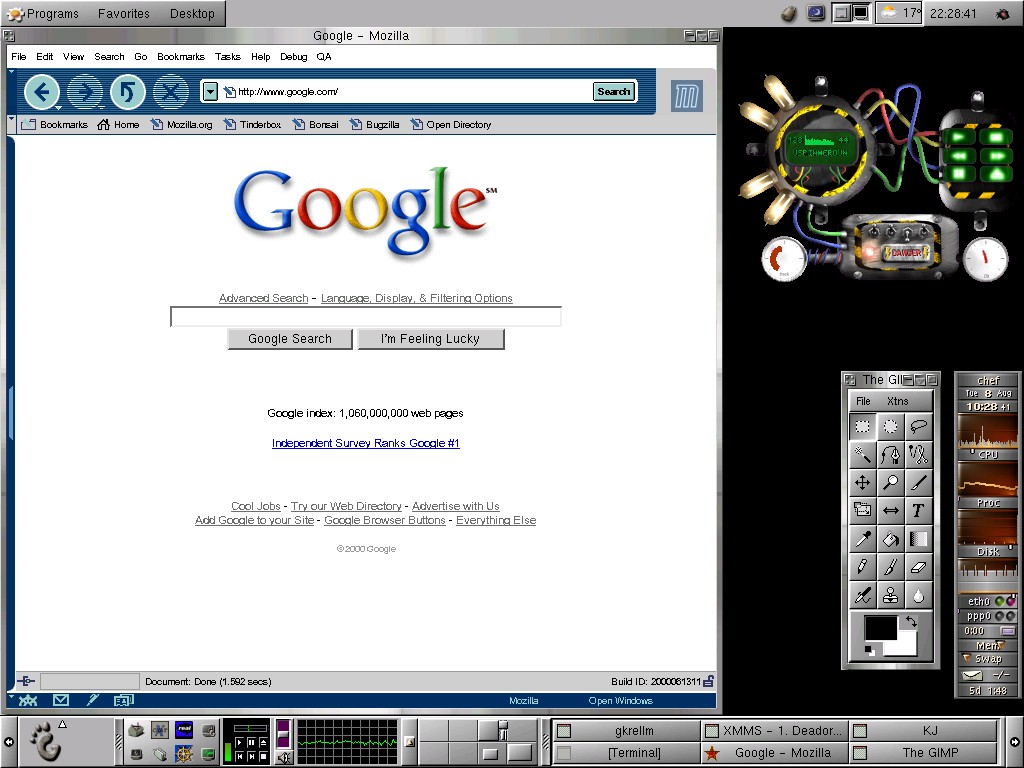The image size is (1024, 768).
Task: Open the weather applet showing 17°
Action: [899, 13]
